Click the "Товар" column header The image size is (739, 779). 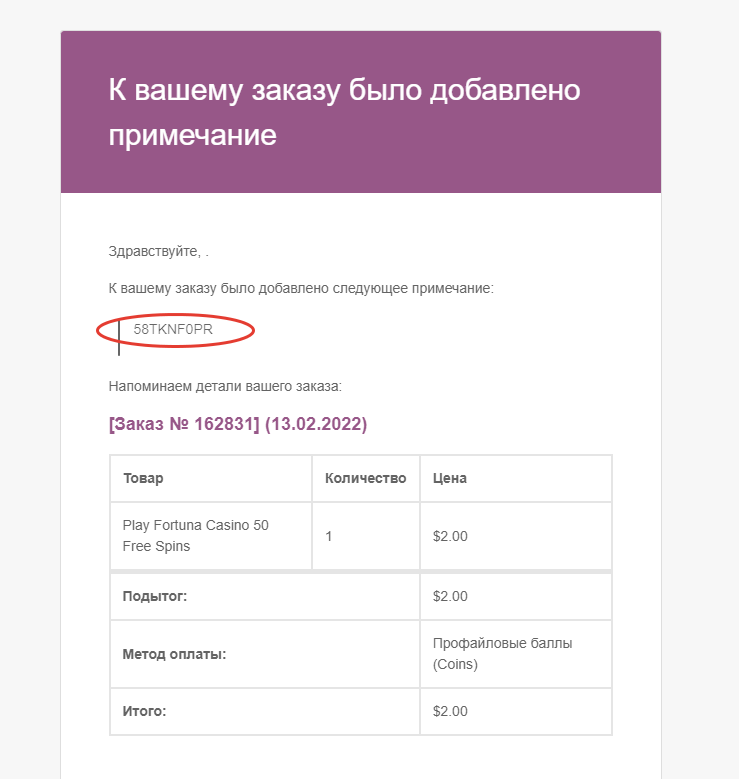point(143,478)
